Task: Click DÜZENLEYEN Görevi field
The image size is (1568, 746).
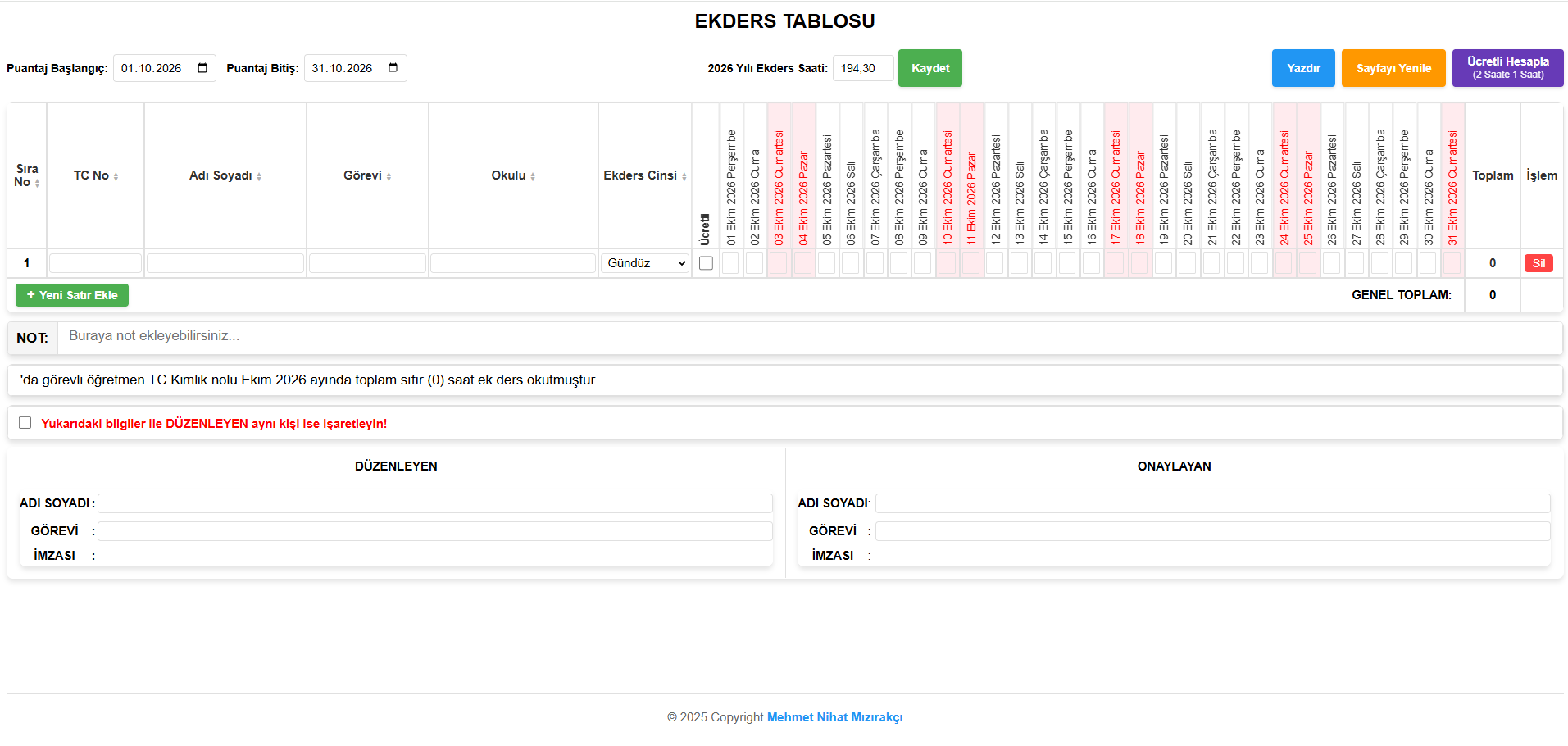Action: [435, 531]
